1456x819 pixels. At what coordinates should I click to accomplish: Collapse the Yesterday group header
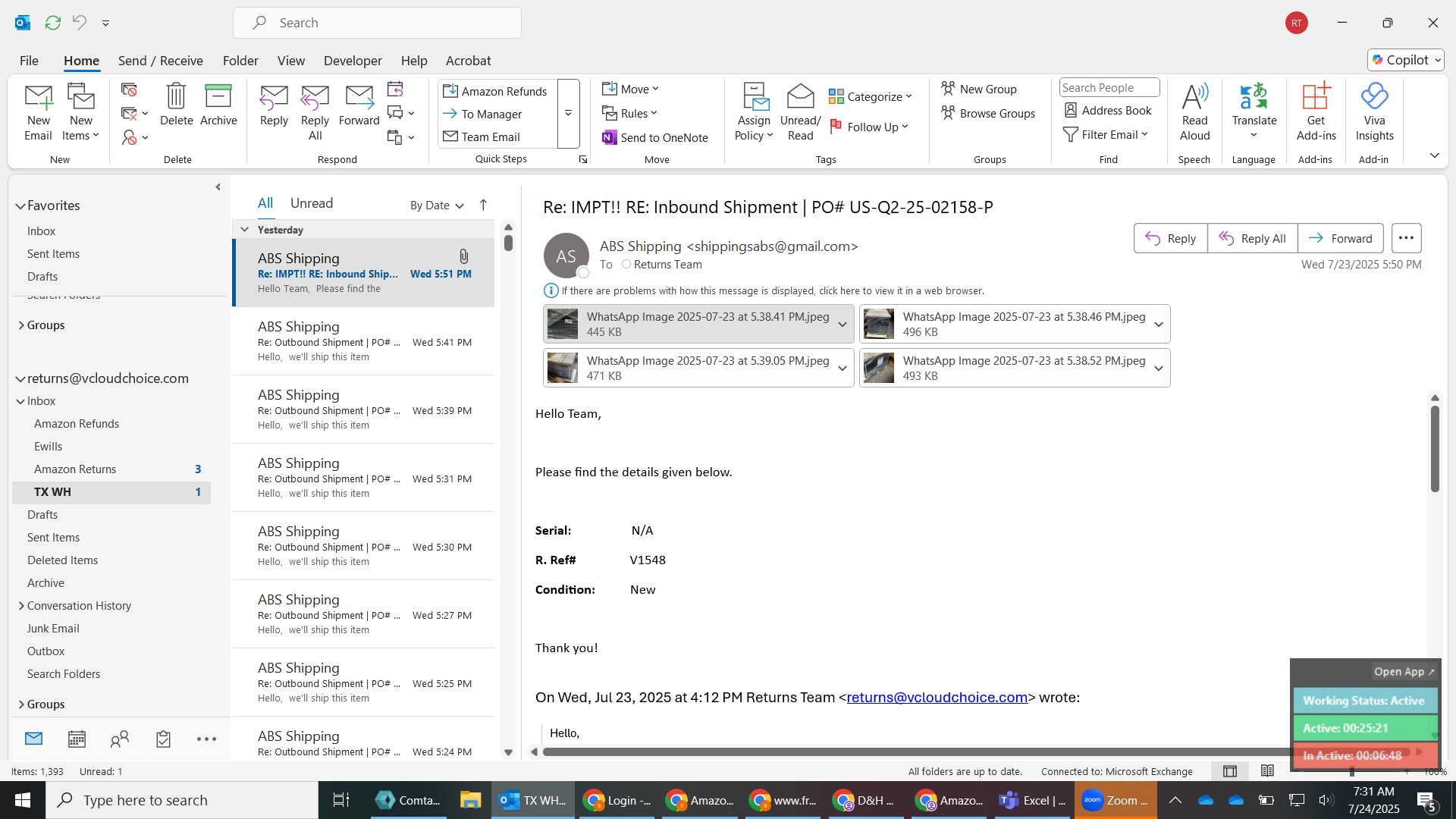pyautogui.click(x=244, y=229)
